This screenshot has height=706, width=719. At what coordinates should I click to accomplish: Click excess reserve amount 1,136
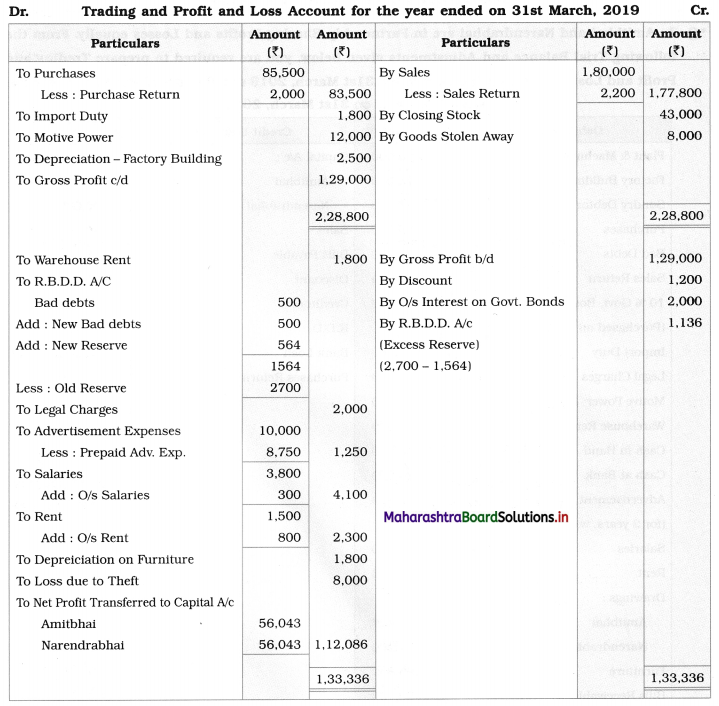point(685,323)
